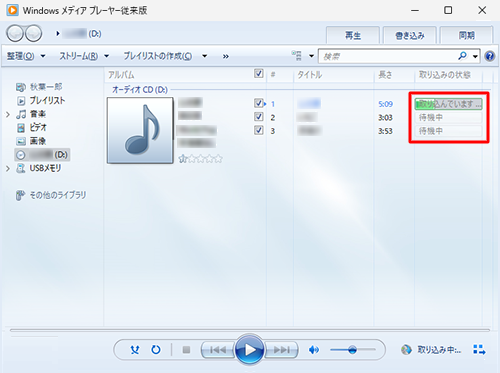500x373 pixels.
Task: Click the Back navigation button
Action: [15, 33]
